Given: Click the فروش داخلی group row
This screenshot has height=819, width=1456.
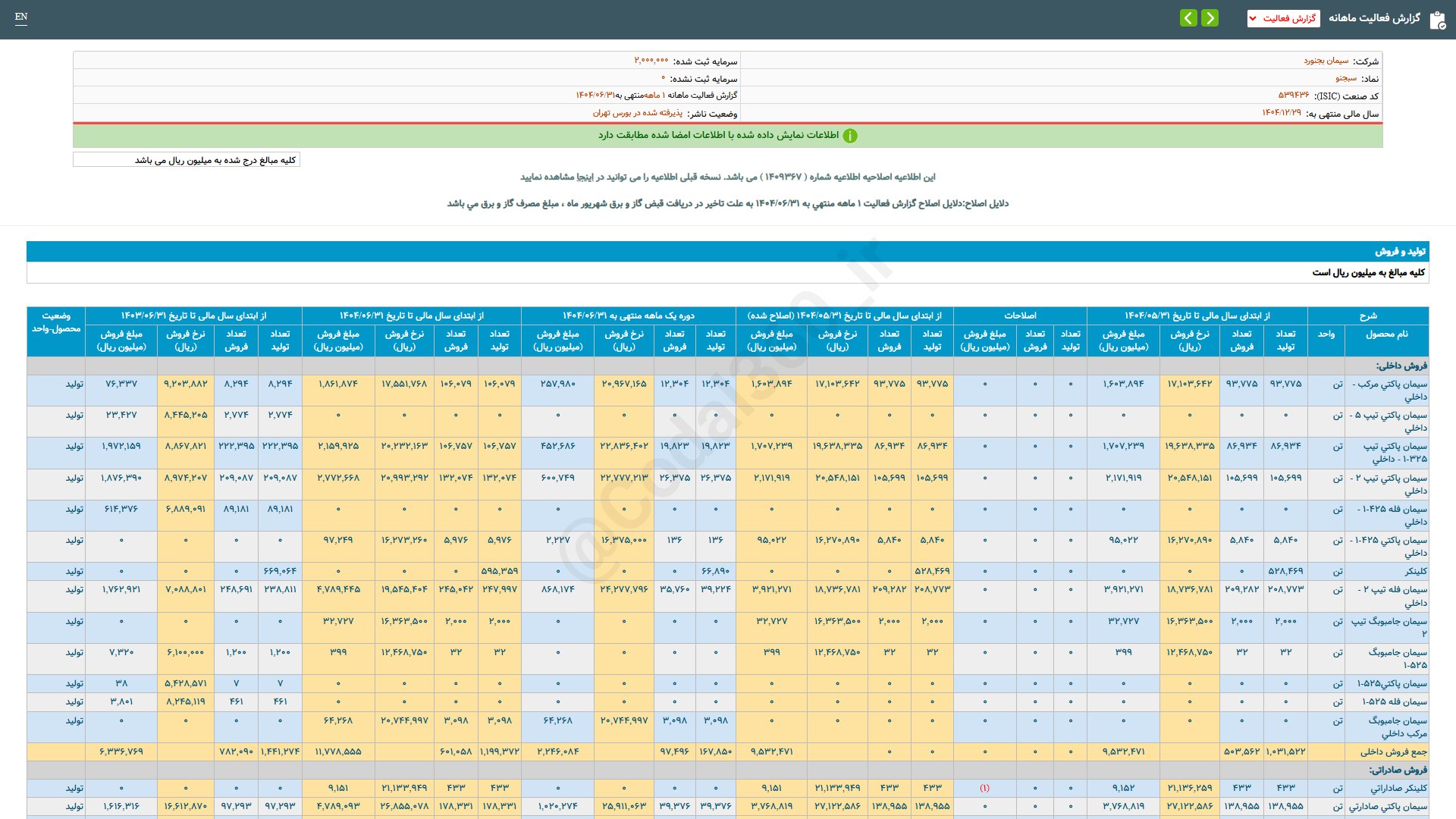Looking at the screenshot, I should pyautogui.click(x=1401, y=366).
